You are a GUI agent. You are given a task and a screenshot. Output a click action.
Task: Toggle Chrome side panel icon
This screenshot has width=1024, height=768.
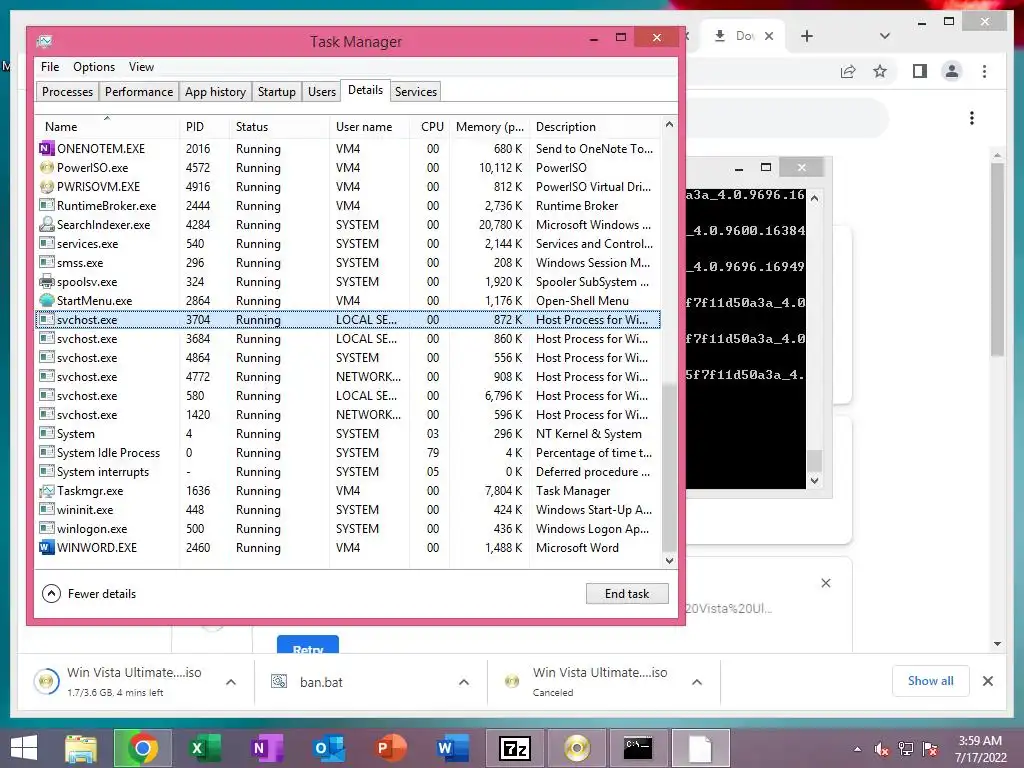click(920, 71)
